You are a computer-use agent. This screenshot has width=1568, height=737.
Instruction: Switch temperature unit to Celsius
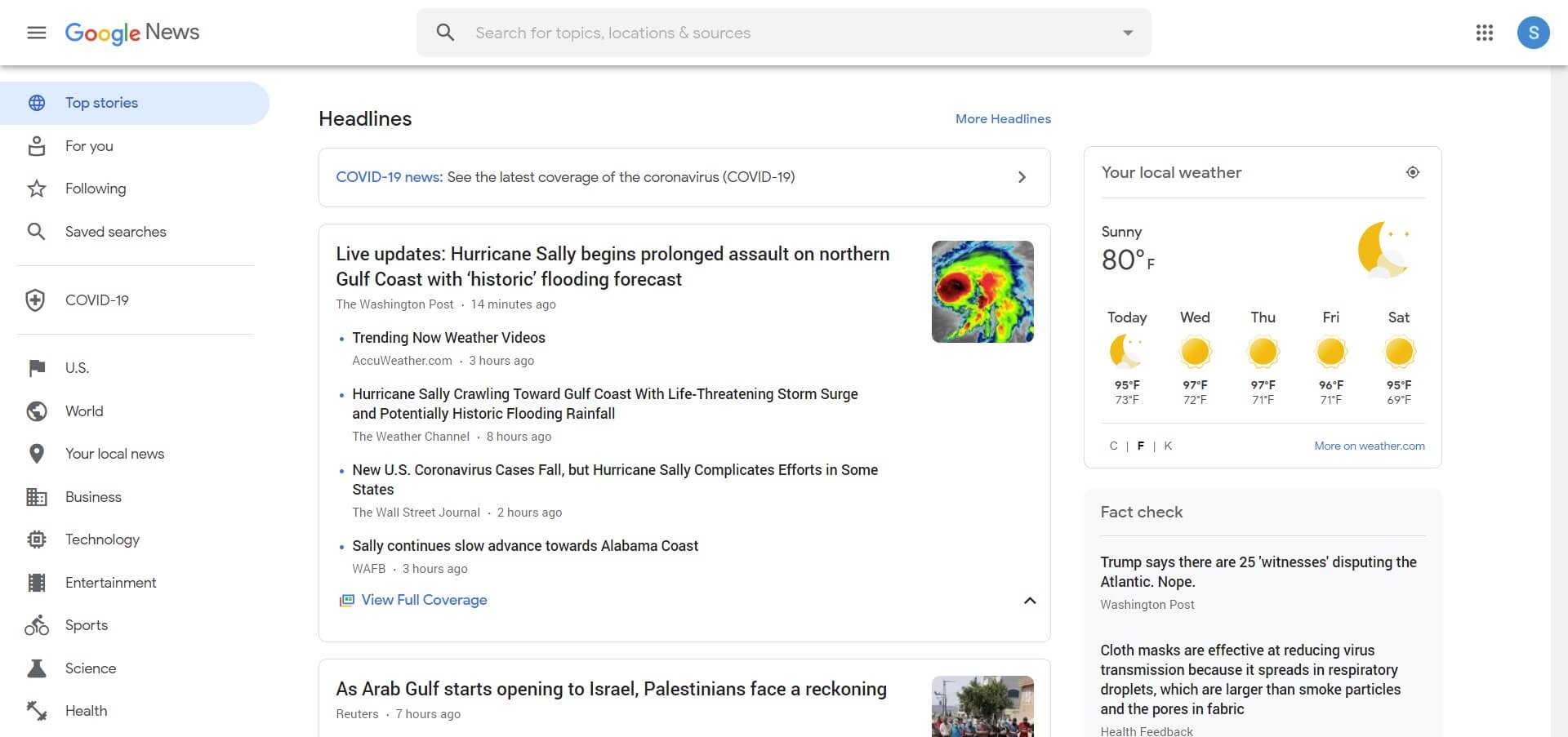pyautogui.click(x=1113, y=446)
